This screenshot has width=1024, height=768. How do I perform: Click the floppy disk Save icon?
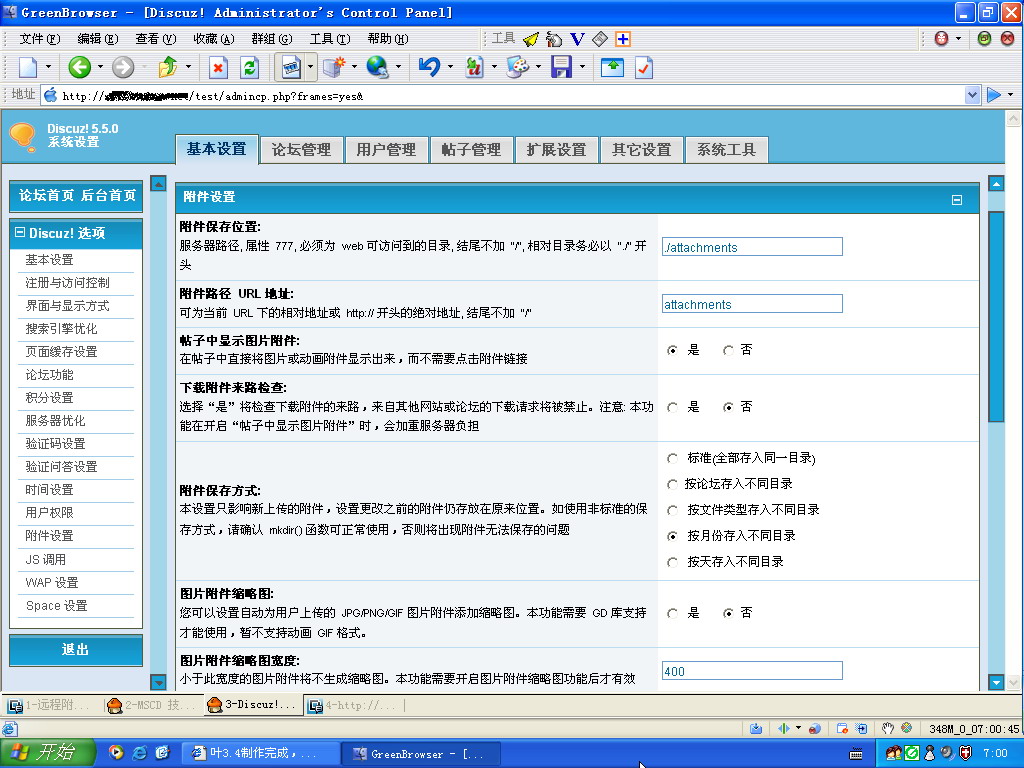click(561, 67)
